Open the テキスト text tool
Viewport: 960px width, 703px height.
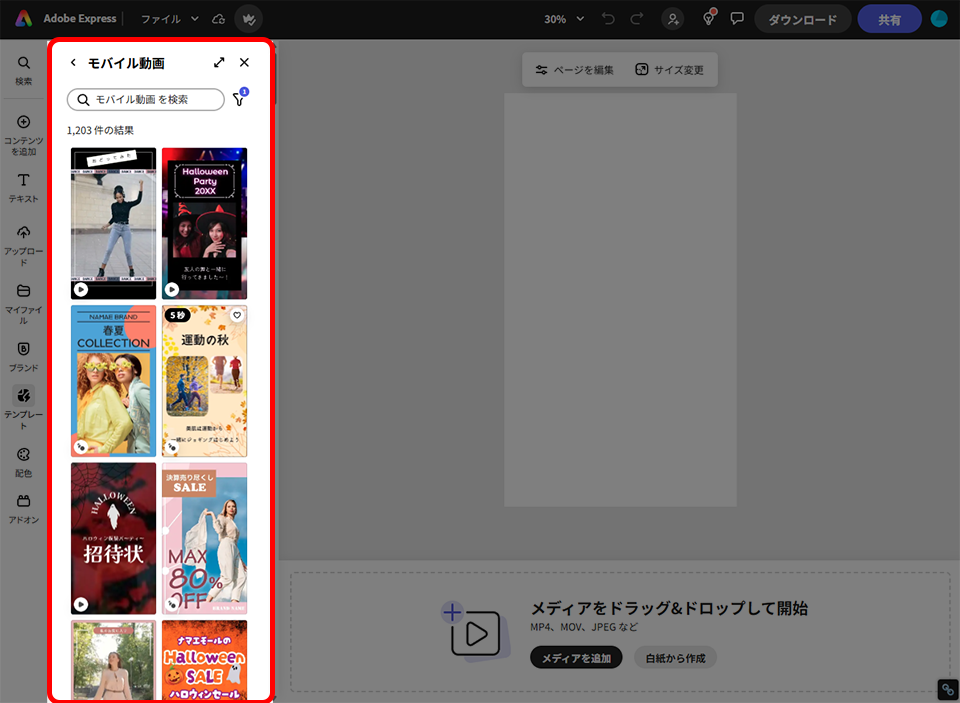tap(24, 186)
